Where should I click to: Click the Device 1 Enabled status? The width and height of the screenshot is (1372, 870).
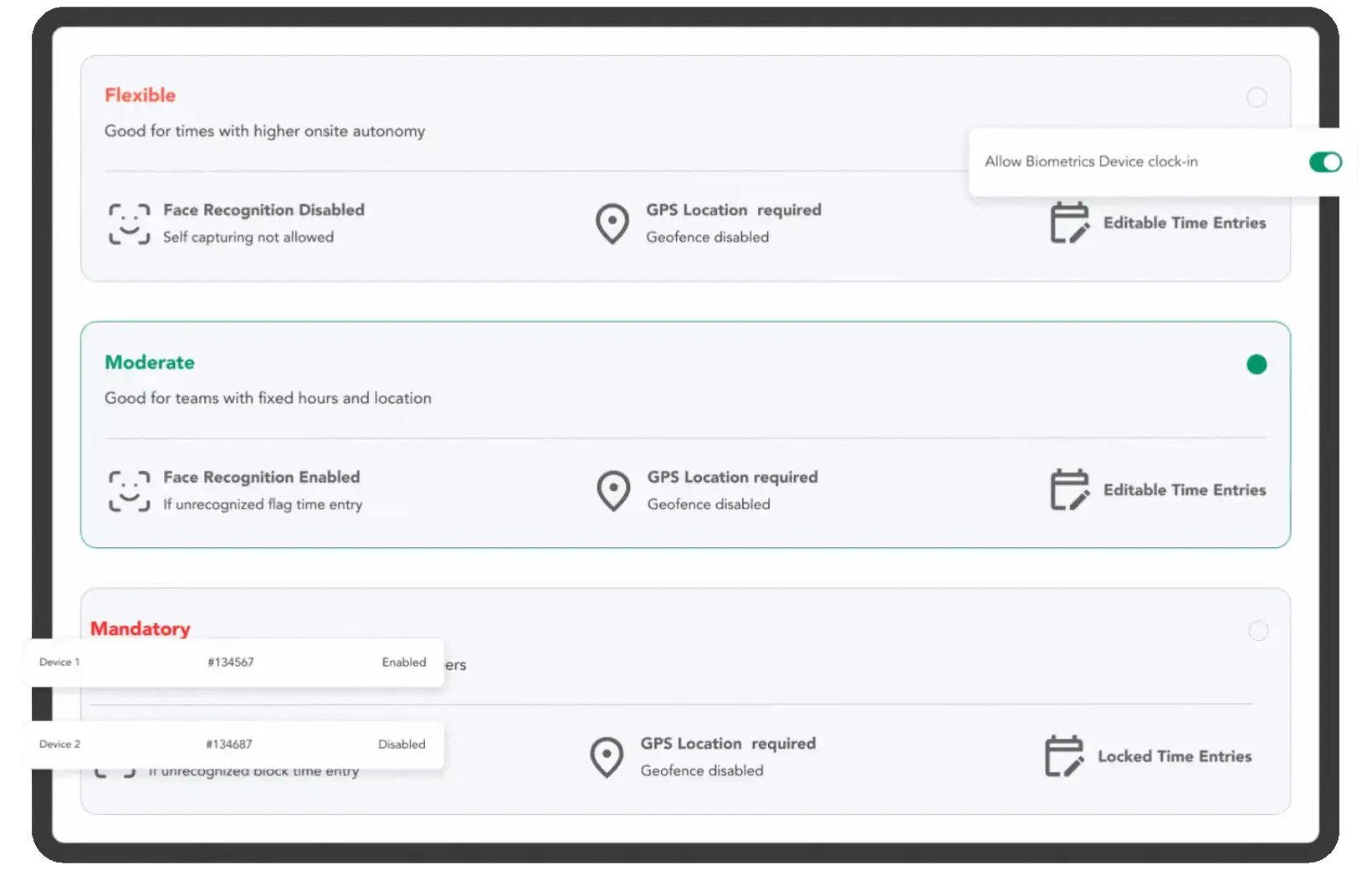point(404,663)
